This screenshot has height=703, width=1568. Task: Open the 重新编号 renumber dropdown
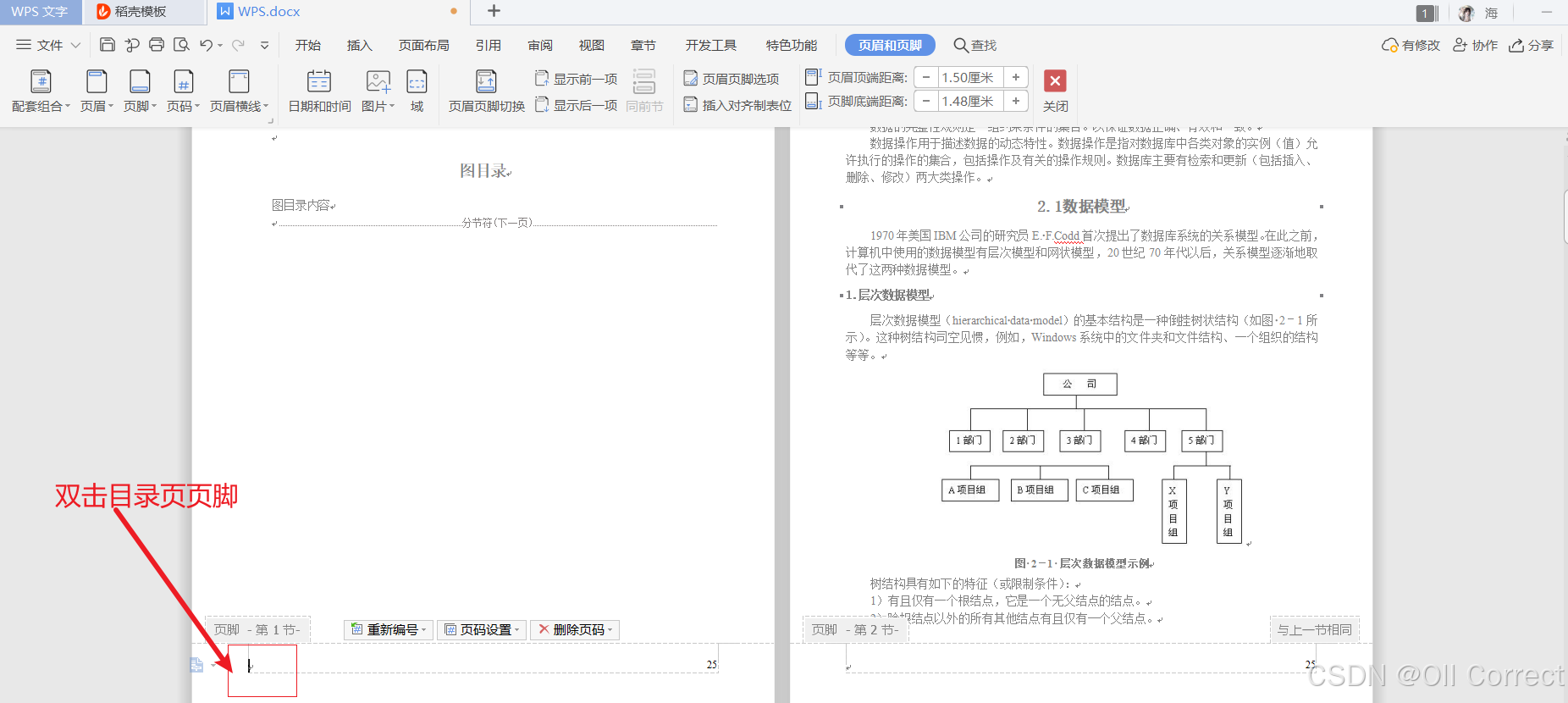[x=389, y=629]
